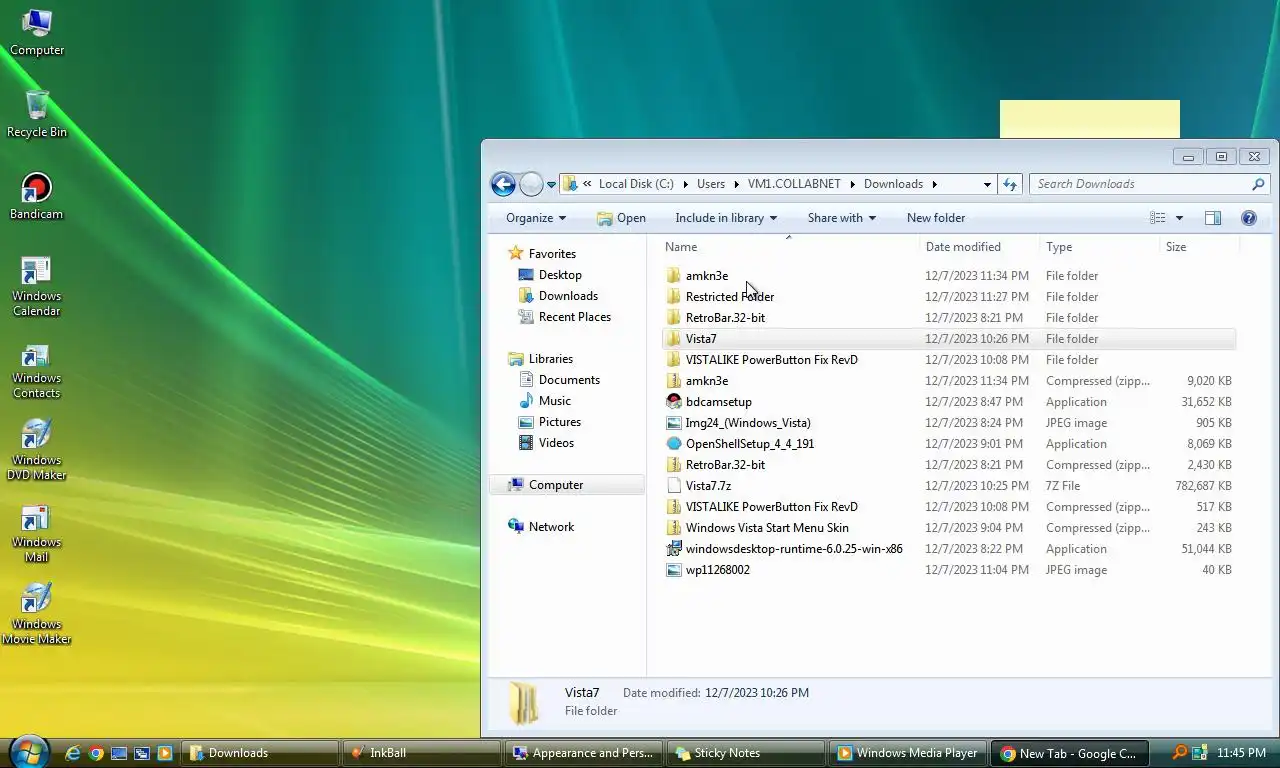Screen dimensions: 1280x768
Task: Select VM1.COLLABNET in the address path
Action: pyautogui.click(x=795, y=184)
